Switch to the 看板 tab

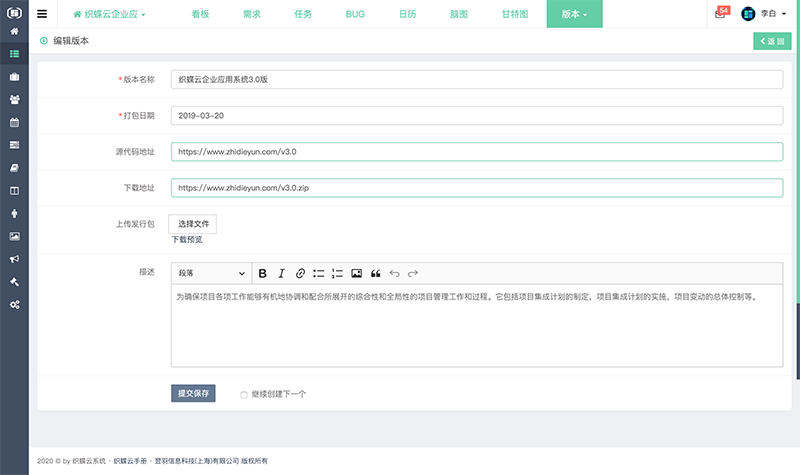[201, 14]
